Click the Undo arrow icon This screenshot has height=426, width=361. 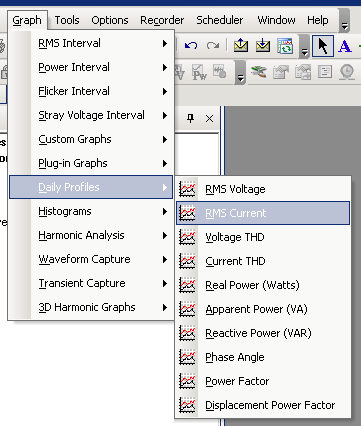pos(191,45)
